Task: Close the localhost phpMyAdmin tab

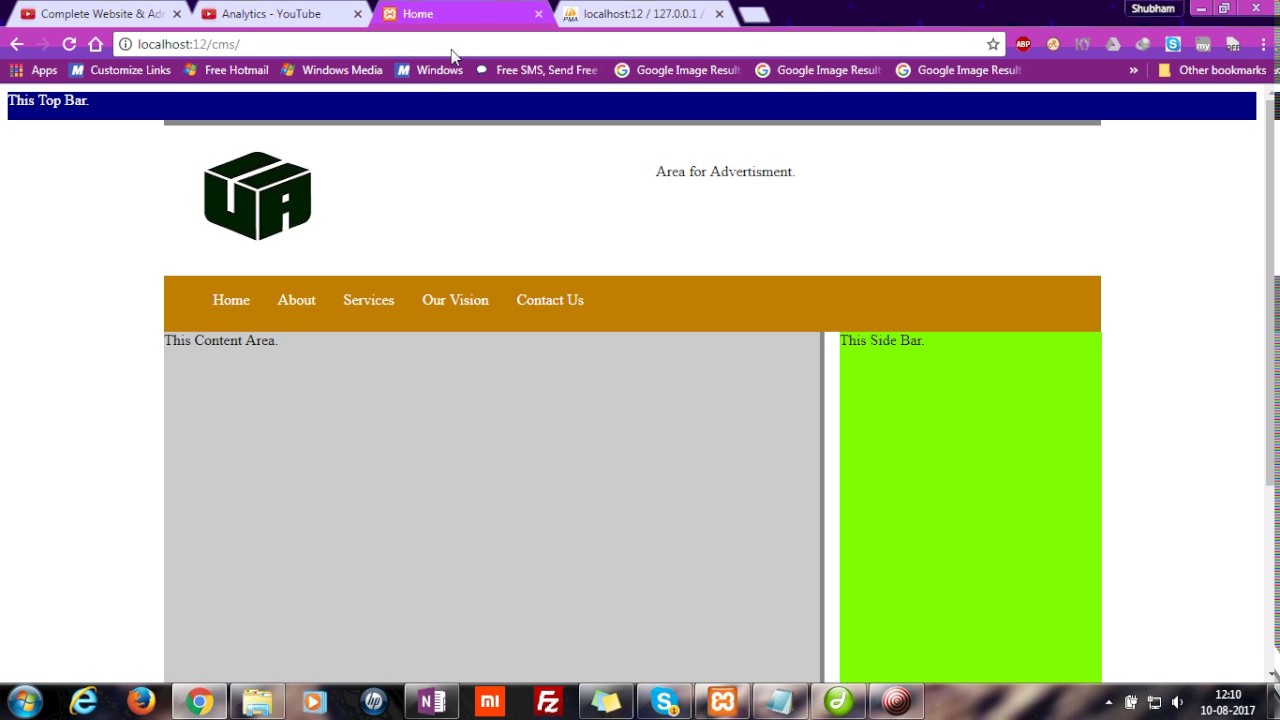Action: point(719,14)
